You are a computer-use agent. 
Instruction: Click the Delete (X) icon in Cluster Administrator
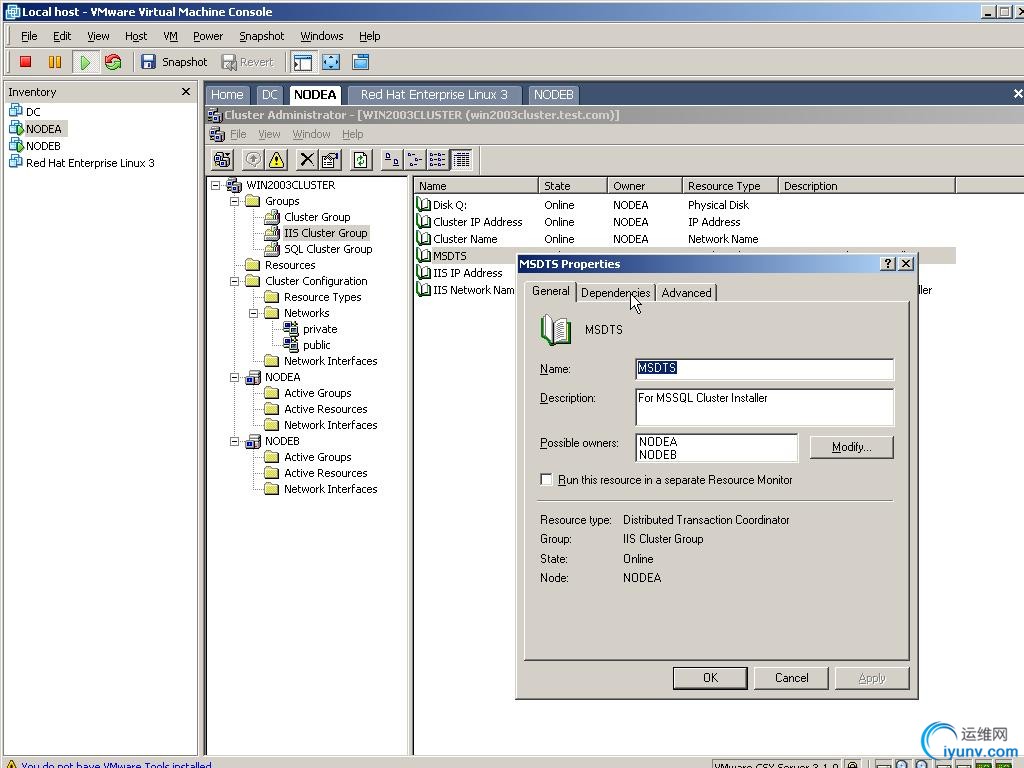307,160
